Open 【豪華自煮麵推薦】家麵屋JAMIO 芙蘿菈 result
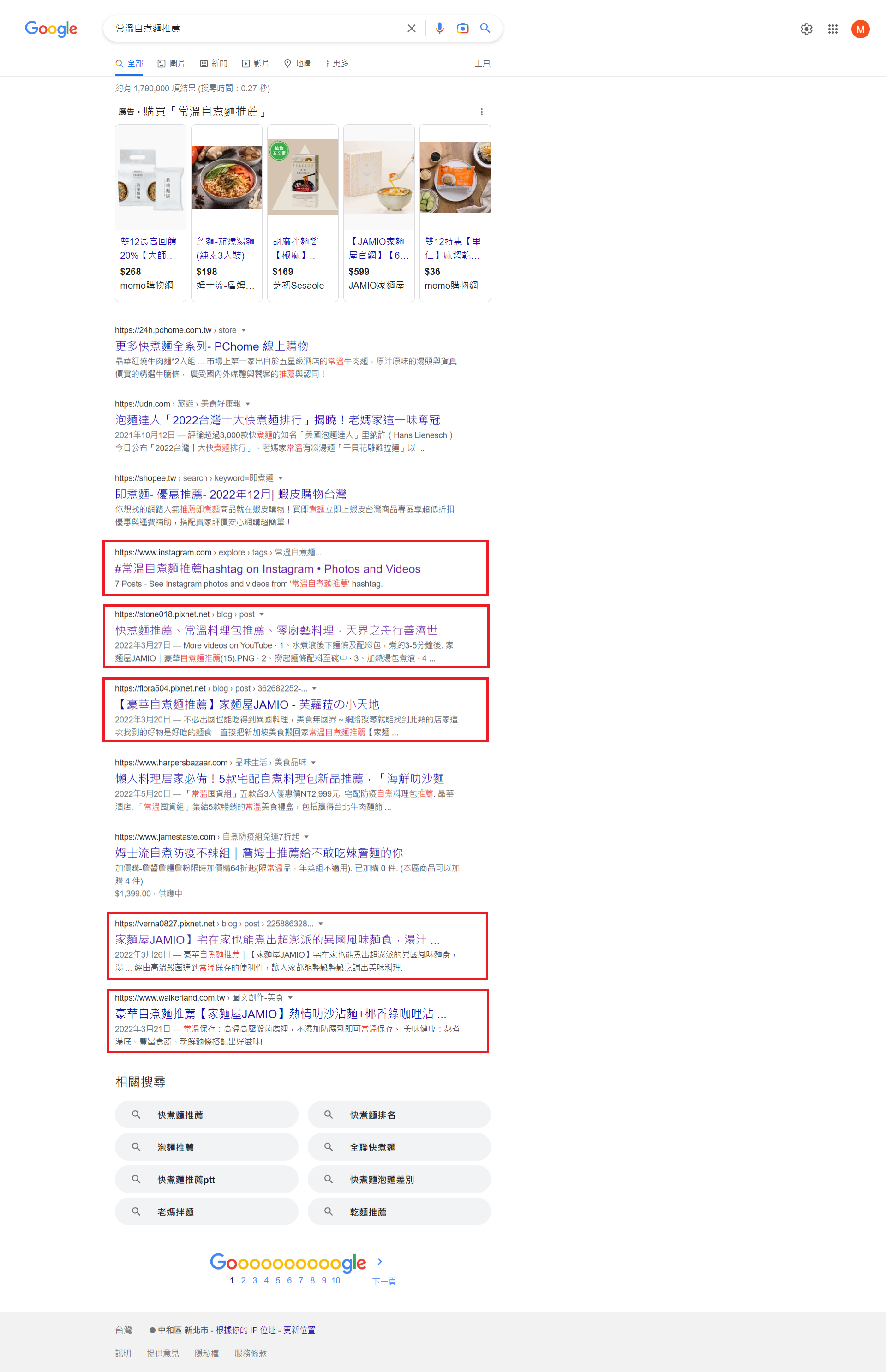 pos(247,705)
